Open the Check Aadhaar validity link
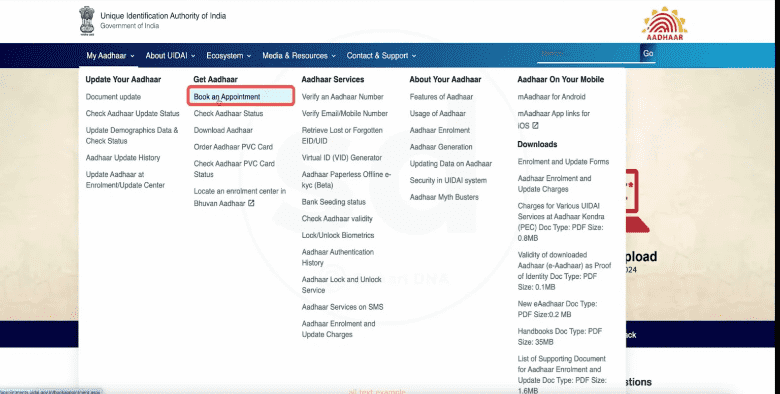780x394 pixels. (x=337, y=218)
